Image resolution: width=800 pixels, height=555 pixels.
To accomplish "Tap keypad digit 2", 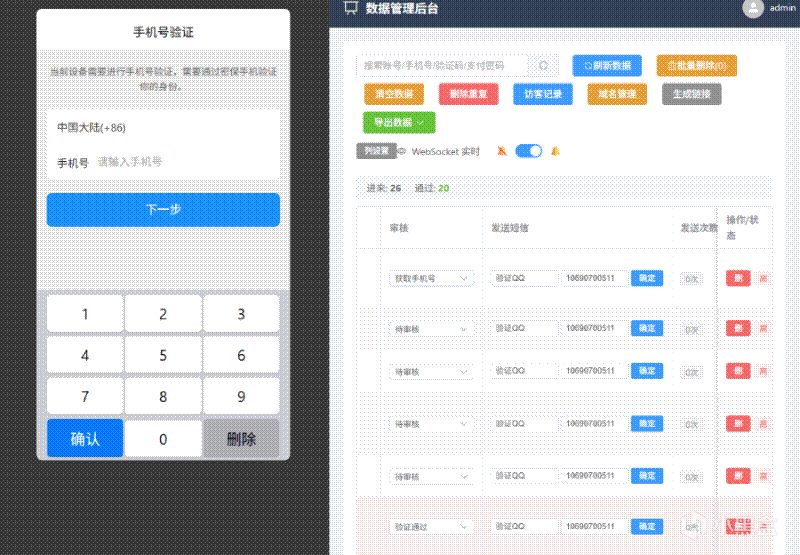I will click(x=163, y=314).
